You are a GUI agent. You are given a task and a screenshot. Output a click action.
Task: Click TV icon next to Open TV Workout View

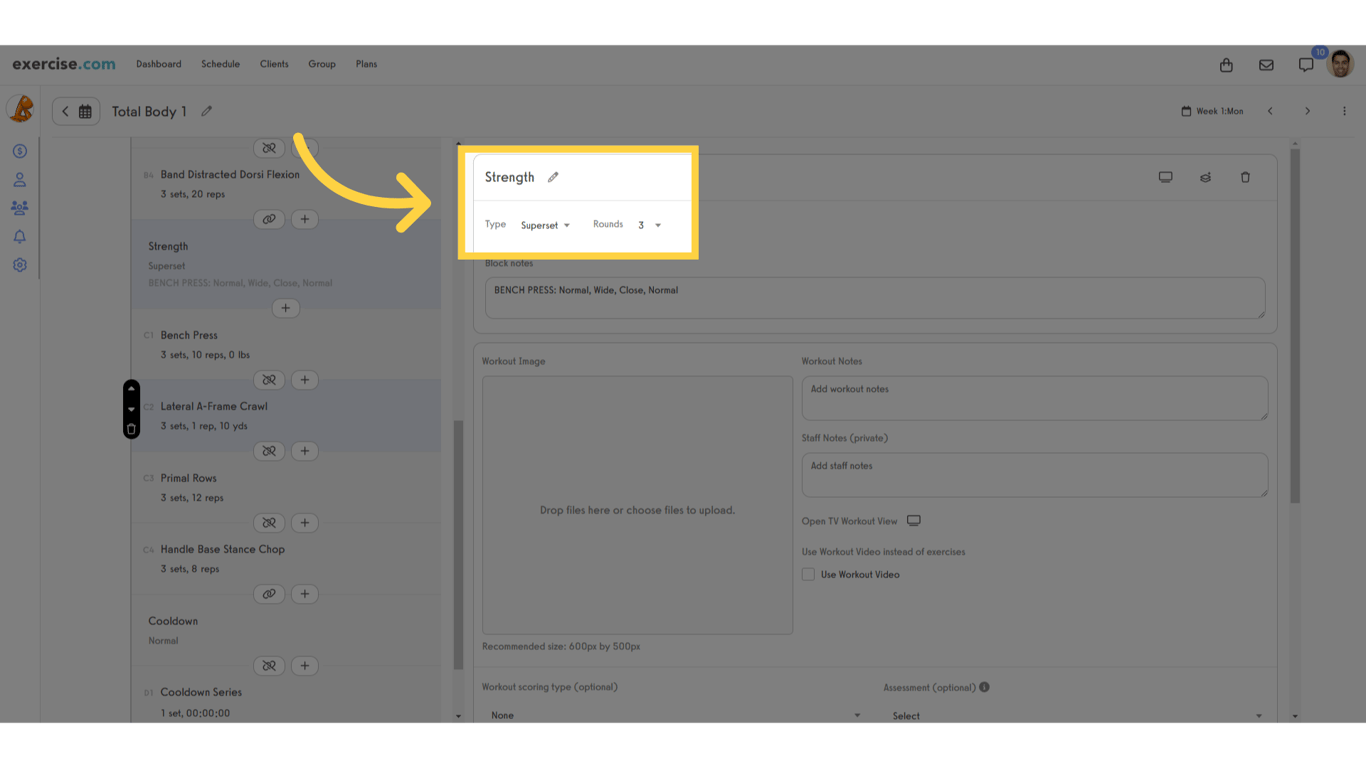pyautogui.click(x=914, y=521)
